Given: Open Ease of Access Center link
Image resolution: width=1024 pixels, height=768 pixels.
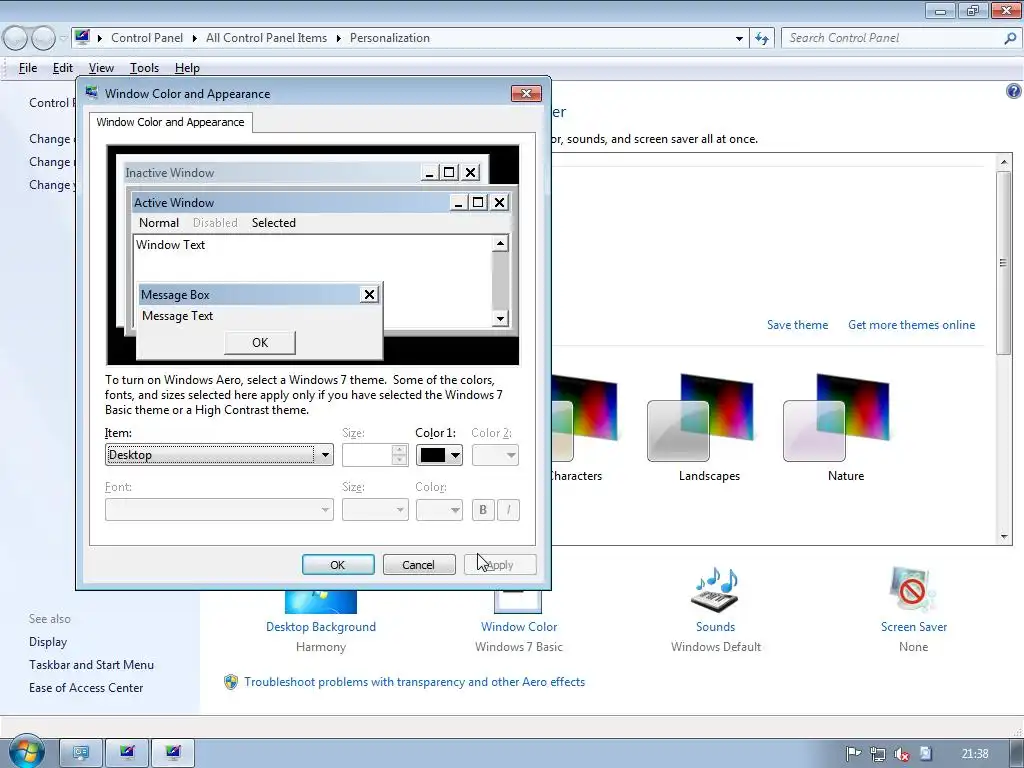Looking at the screenshot, I should click(x=86, y=688).
